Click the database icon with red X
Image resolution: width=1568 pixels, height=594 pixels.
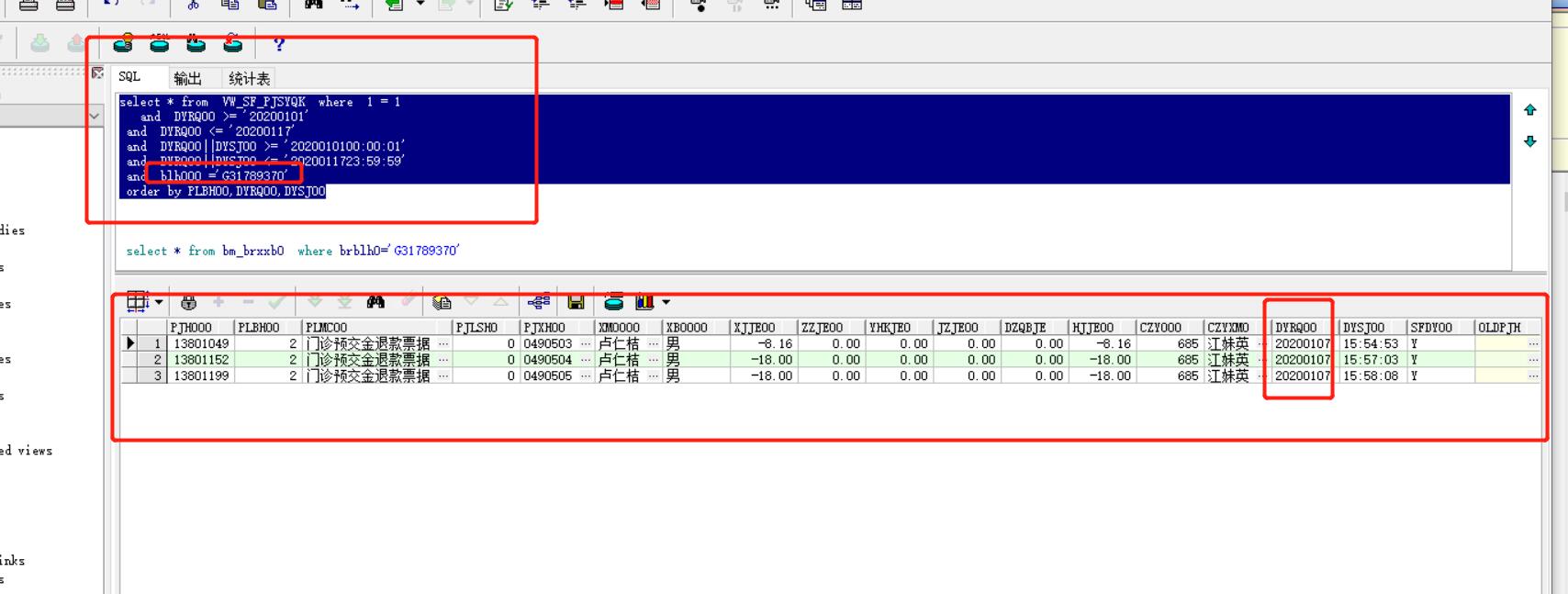coord(233,42)
